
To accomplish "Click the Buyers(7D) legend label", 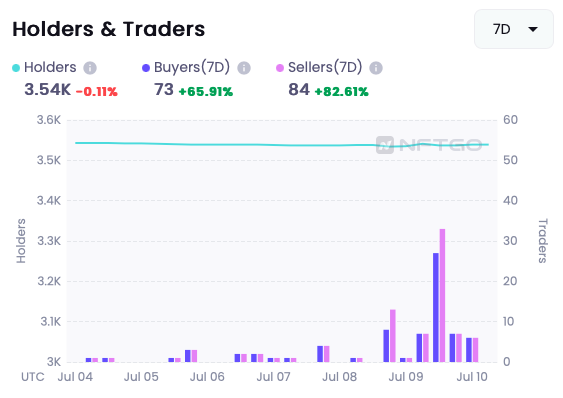I will (x=192, y=67).
